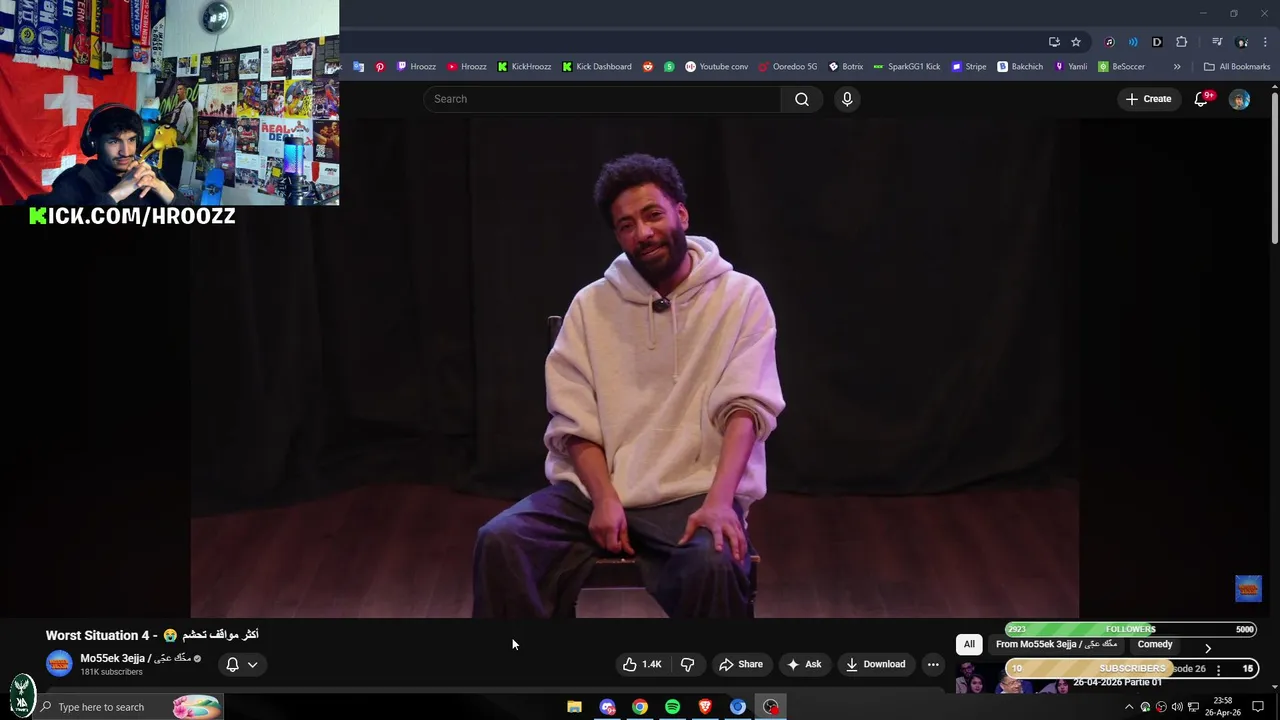Dislike the video with thumbs-down icon
This screenshot has width=1280, height=720.
tap(687, 664)
